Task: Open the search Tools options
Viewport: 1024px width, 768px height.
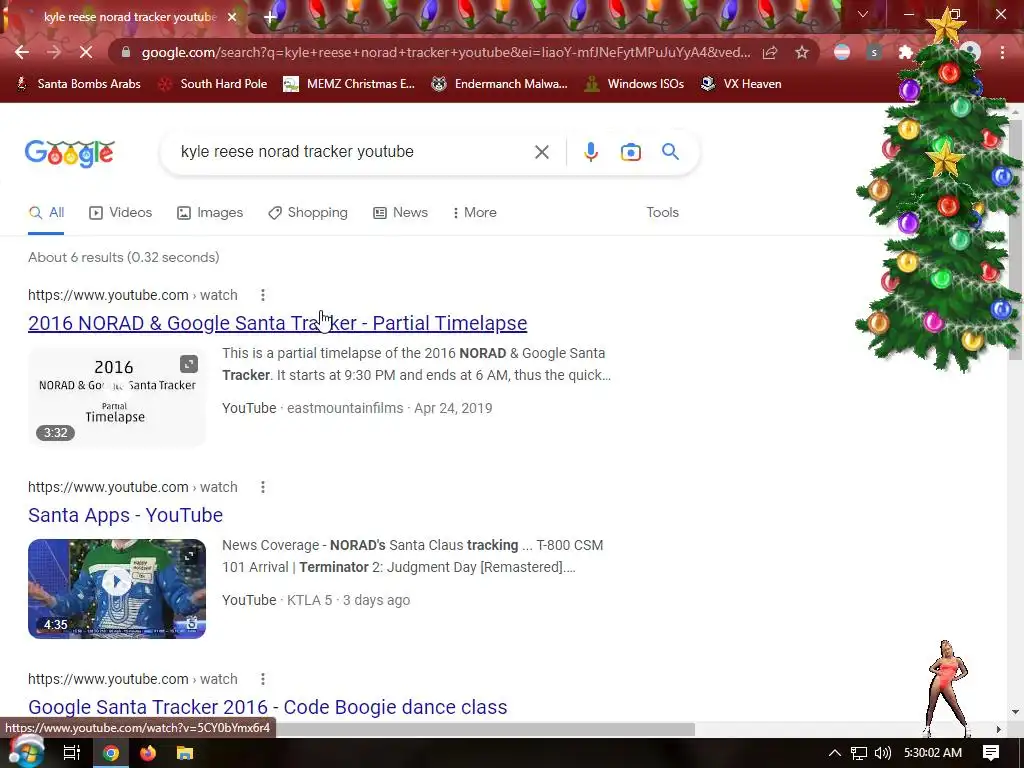Action: pyautogui.click(x=662, y=213)
